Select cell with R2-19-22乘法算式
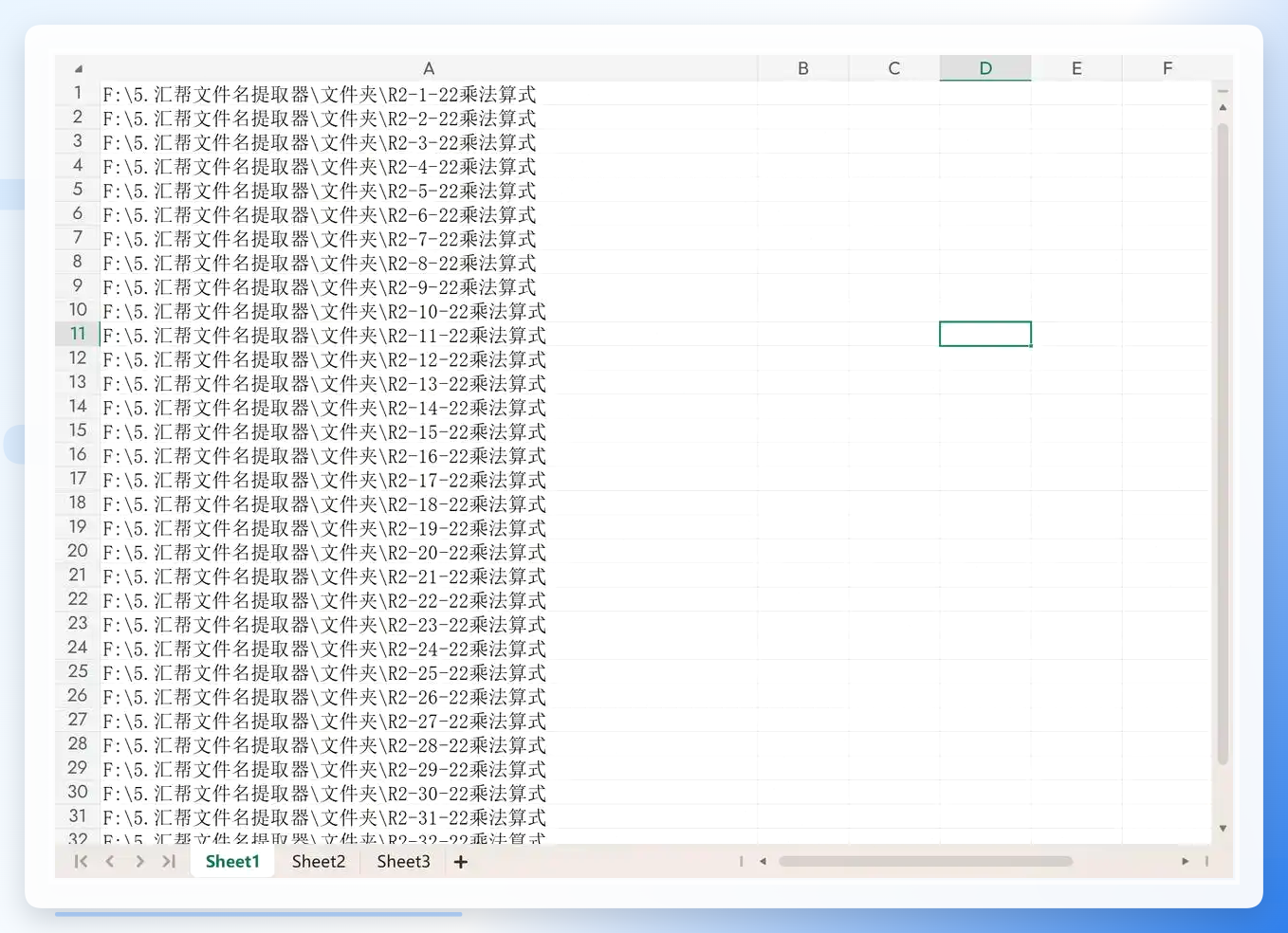 [x=429, y=527]
